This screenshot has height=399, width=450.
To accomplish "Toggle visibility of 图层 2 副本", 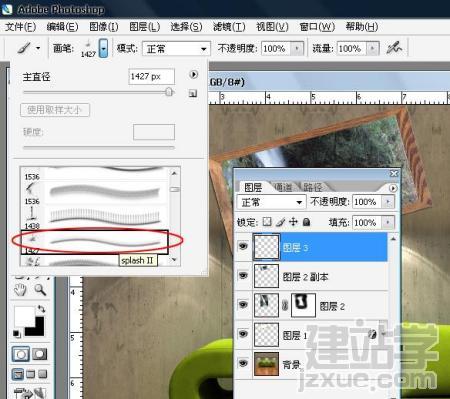I will pos(243,275).
